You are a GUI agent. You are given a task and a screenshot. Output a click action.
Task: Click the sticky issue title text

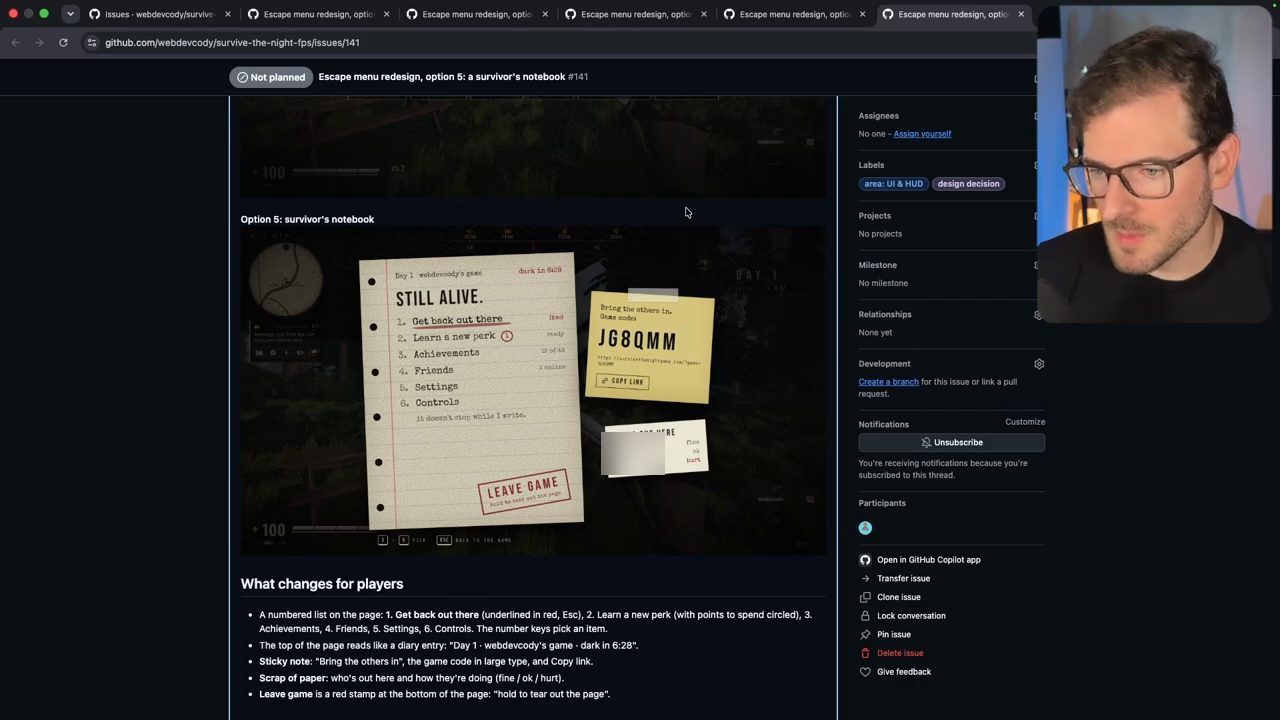[x=441, y=77]
